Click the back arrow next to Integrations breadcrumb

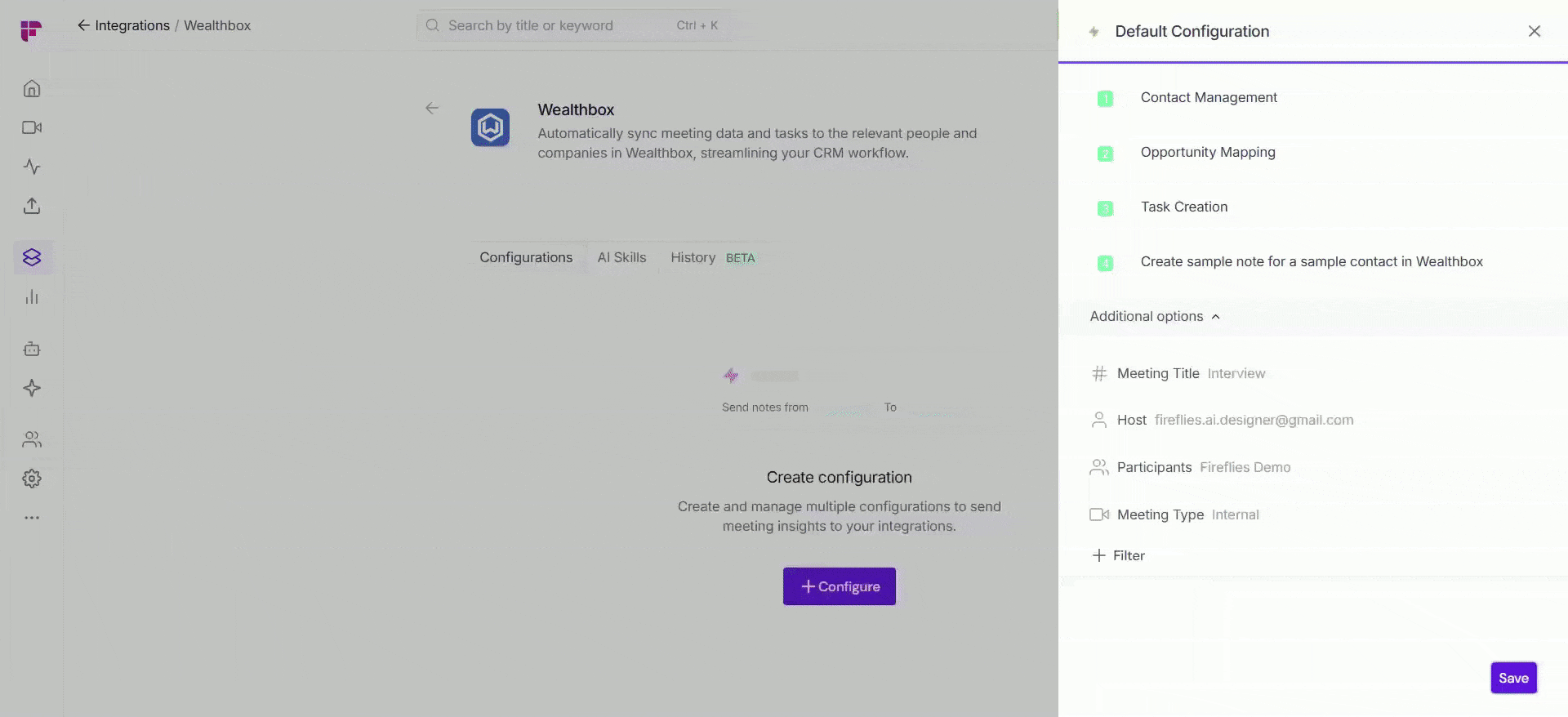coord(83,25)
